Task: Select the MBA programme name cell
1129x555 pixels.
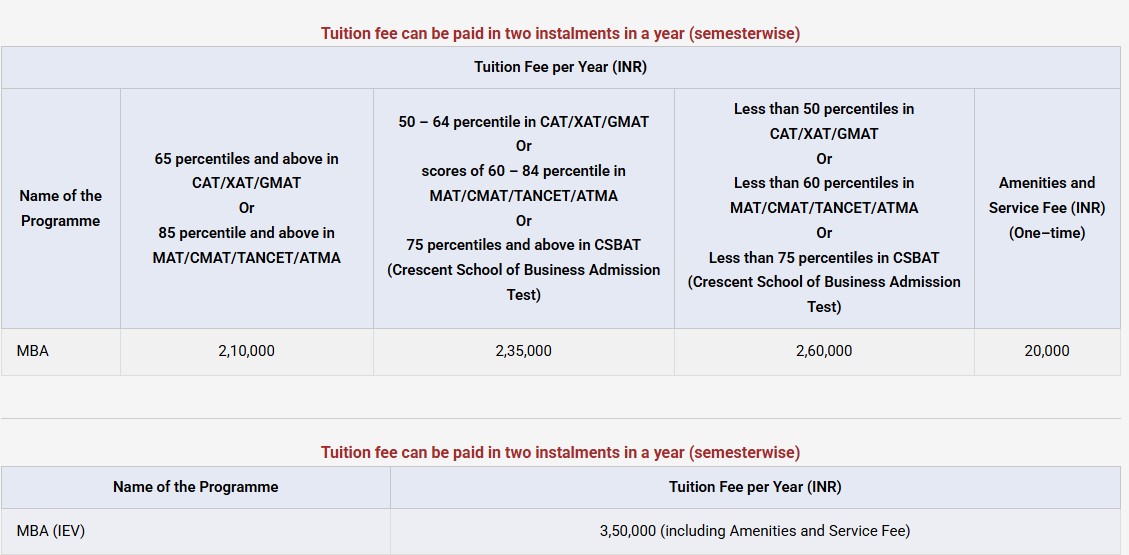Action: [33, 351]
